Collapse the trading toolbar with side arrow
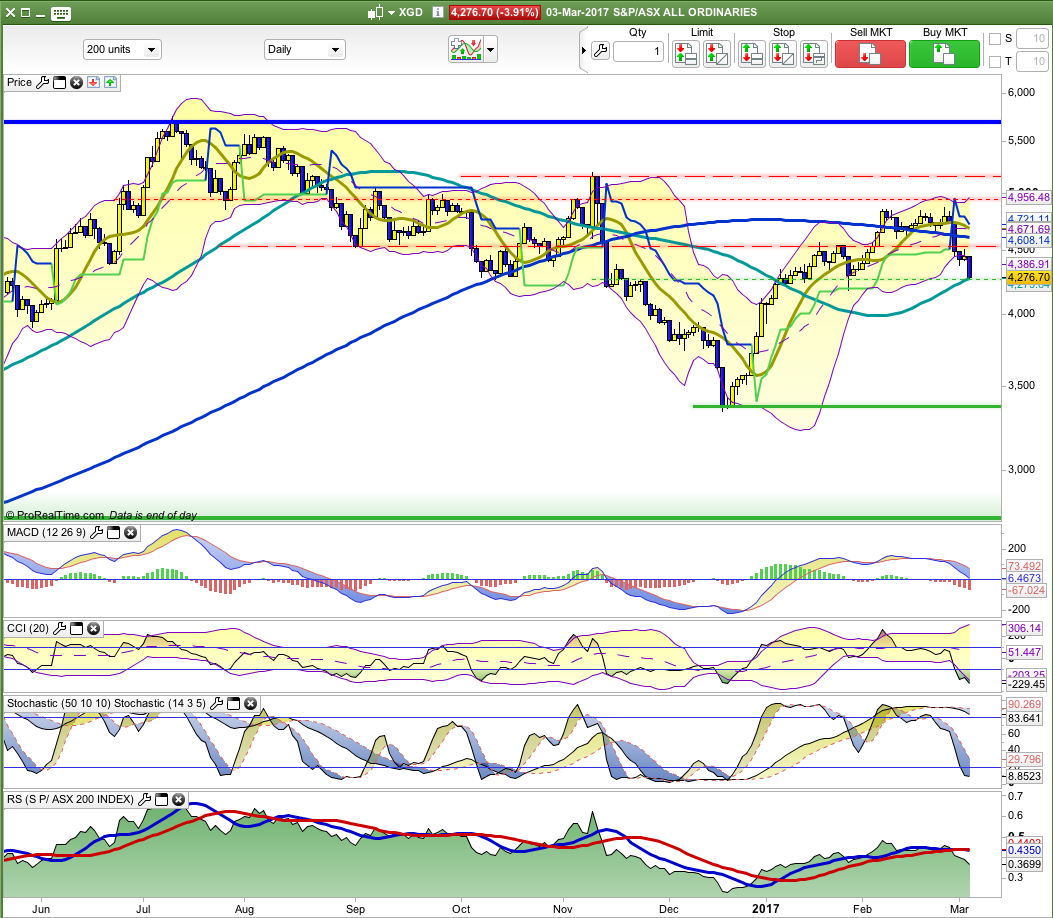This screenshot has width=1053, height=918. click(x=584, y=51)
